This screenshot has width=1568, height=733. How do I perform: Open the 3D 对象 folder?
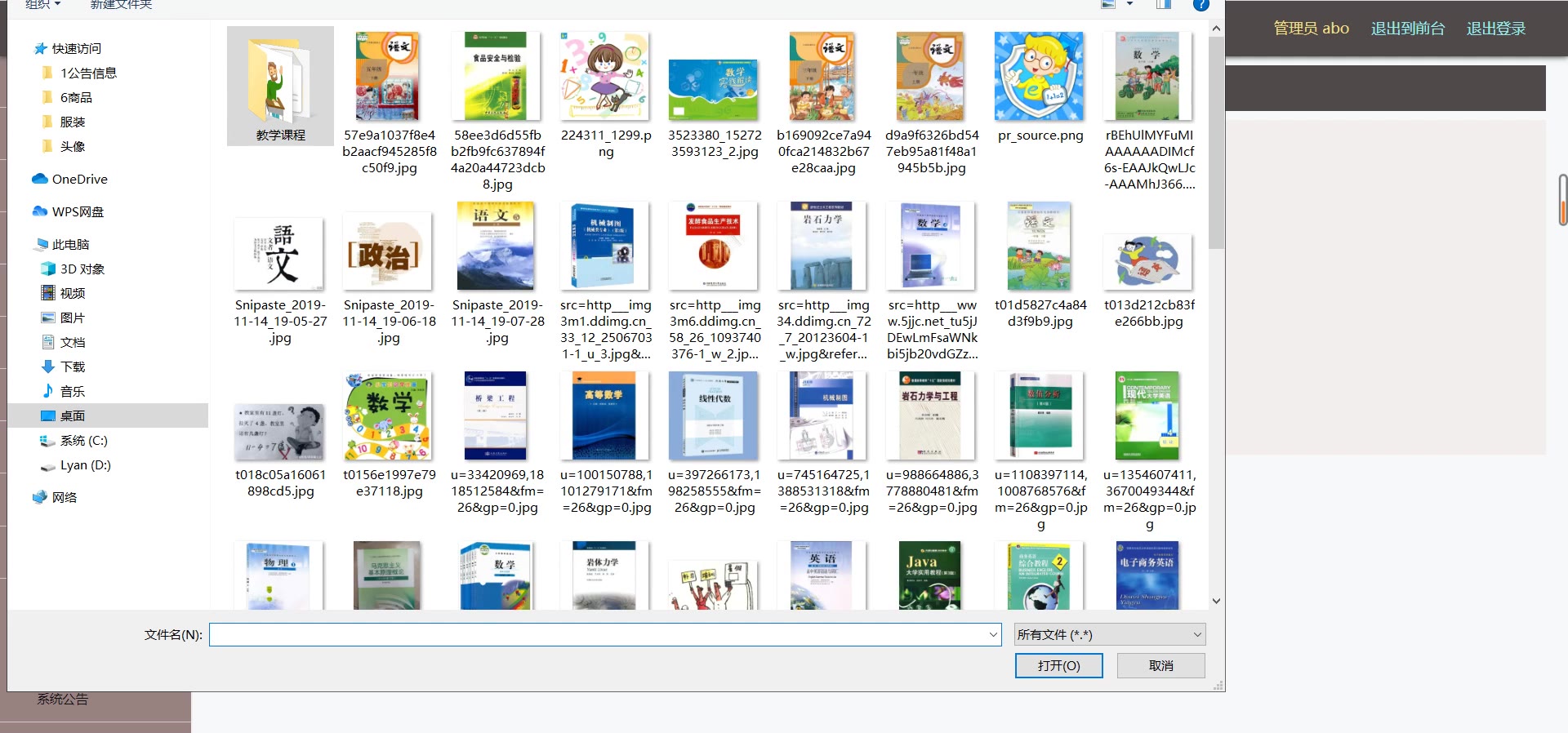point(82,269)
